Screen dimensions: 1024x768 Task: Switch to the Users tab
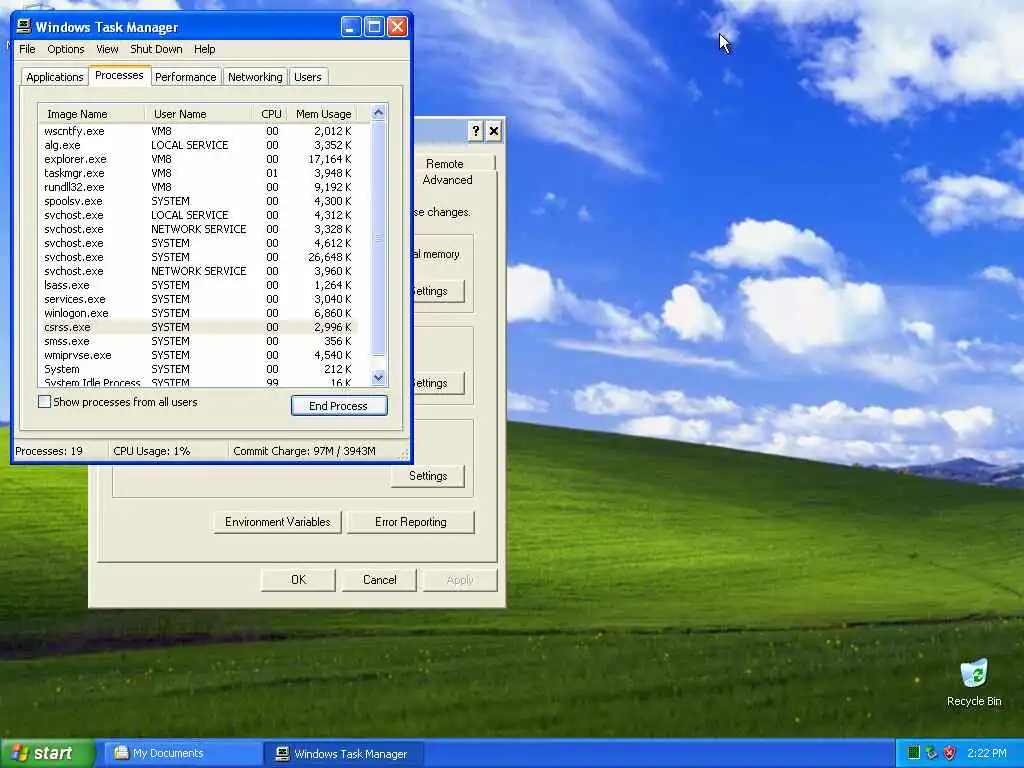click(308, 77)
